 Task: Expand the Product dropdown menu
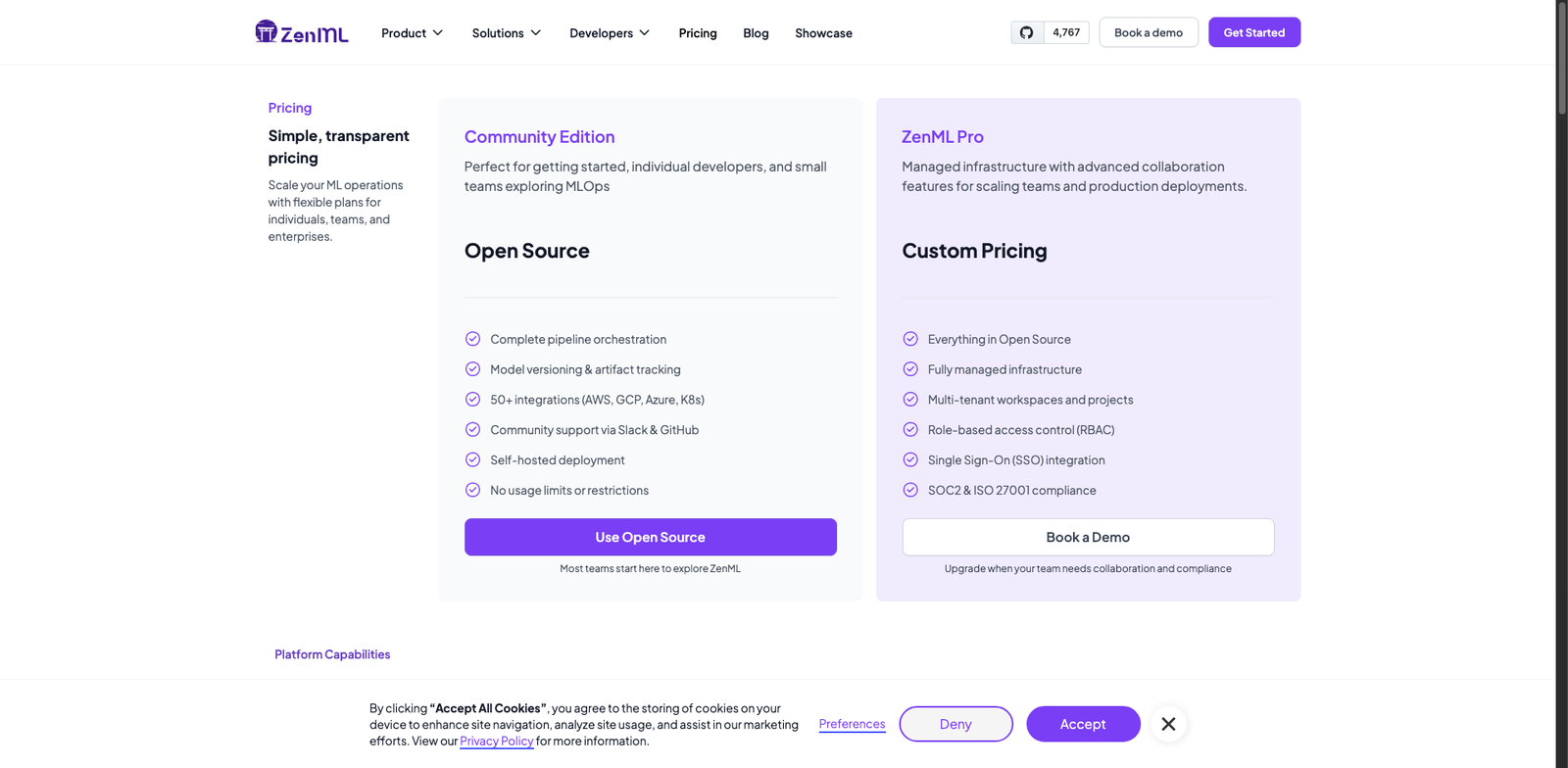[x=413, y=33]
